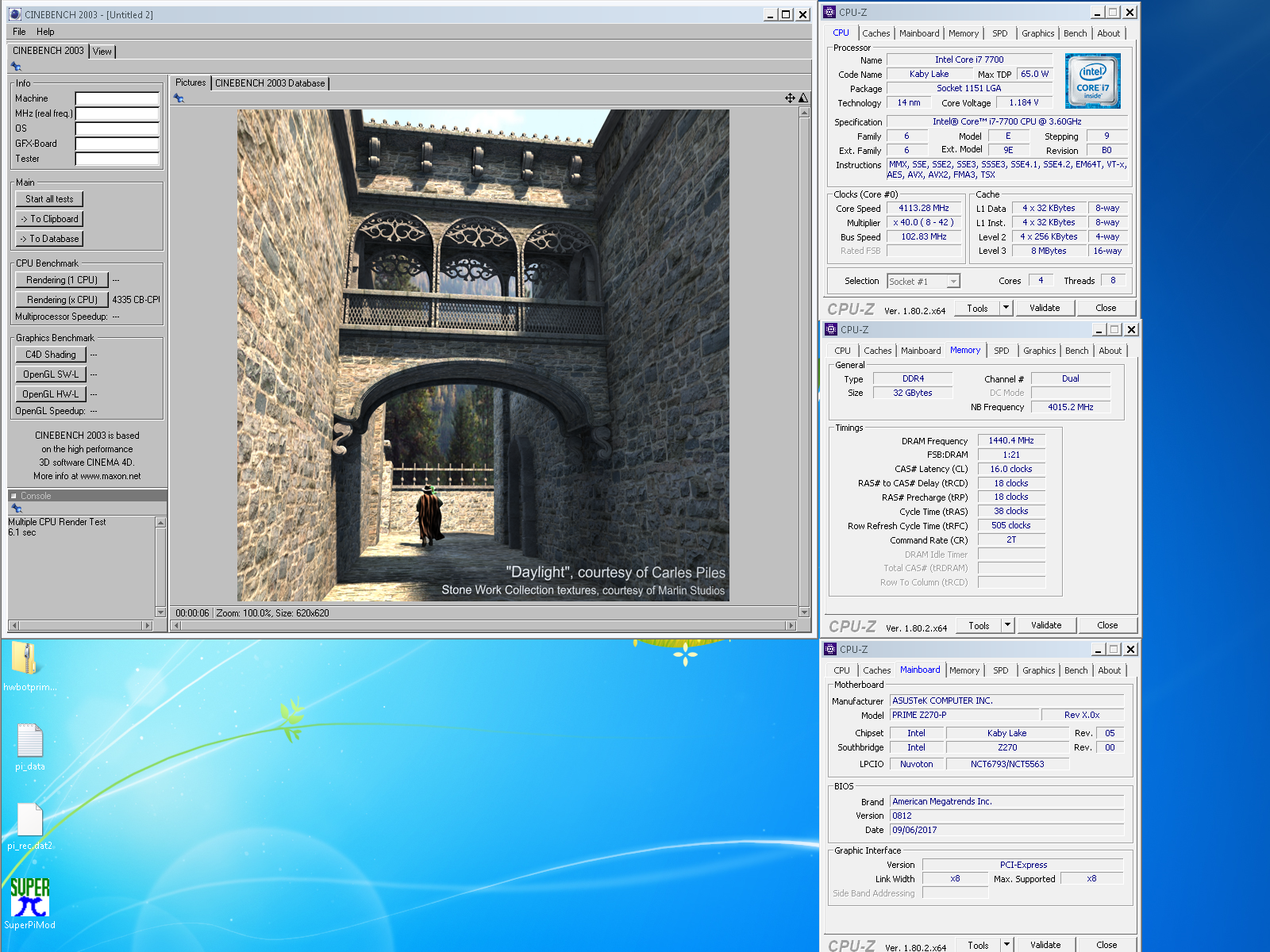Click the CPU-Z chip icon in the top CPU-Z window's title bar
1270x952 pixels.
[830, 12]
